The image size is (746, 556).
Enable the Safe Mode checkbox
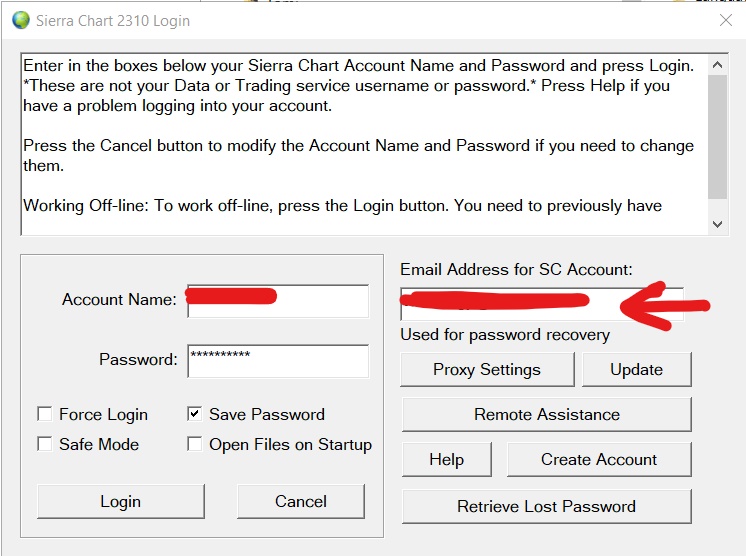45,444
